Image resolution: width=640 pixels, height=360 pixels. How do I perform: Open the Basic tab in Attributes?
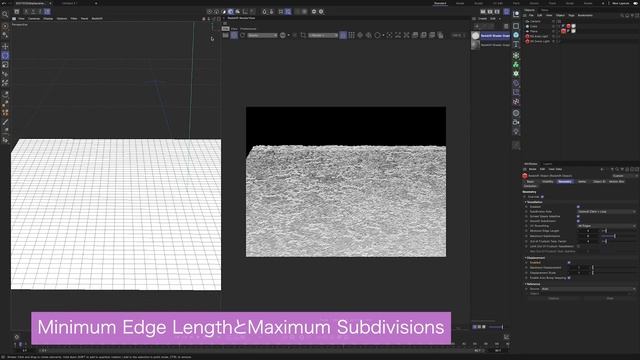point(530,182)
